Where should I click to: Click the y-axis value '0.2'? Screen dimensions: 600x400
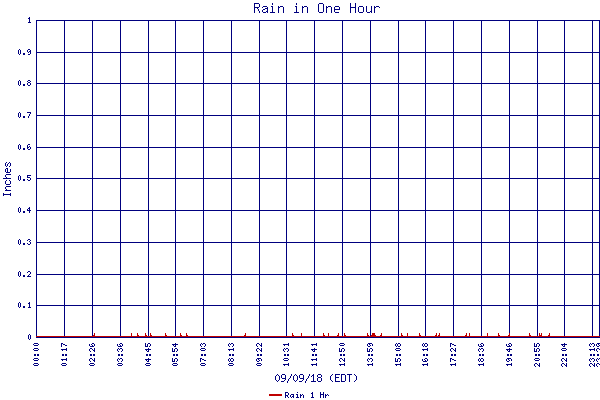tap(24, 274)
